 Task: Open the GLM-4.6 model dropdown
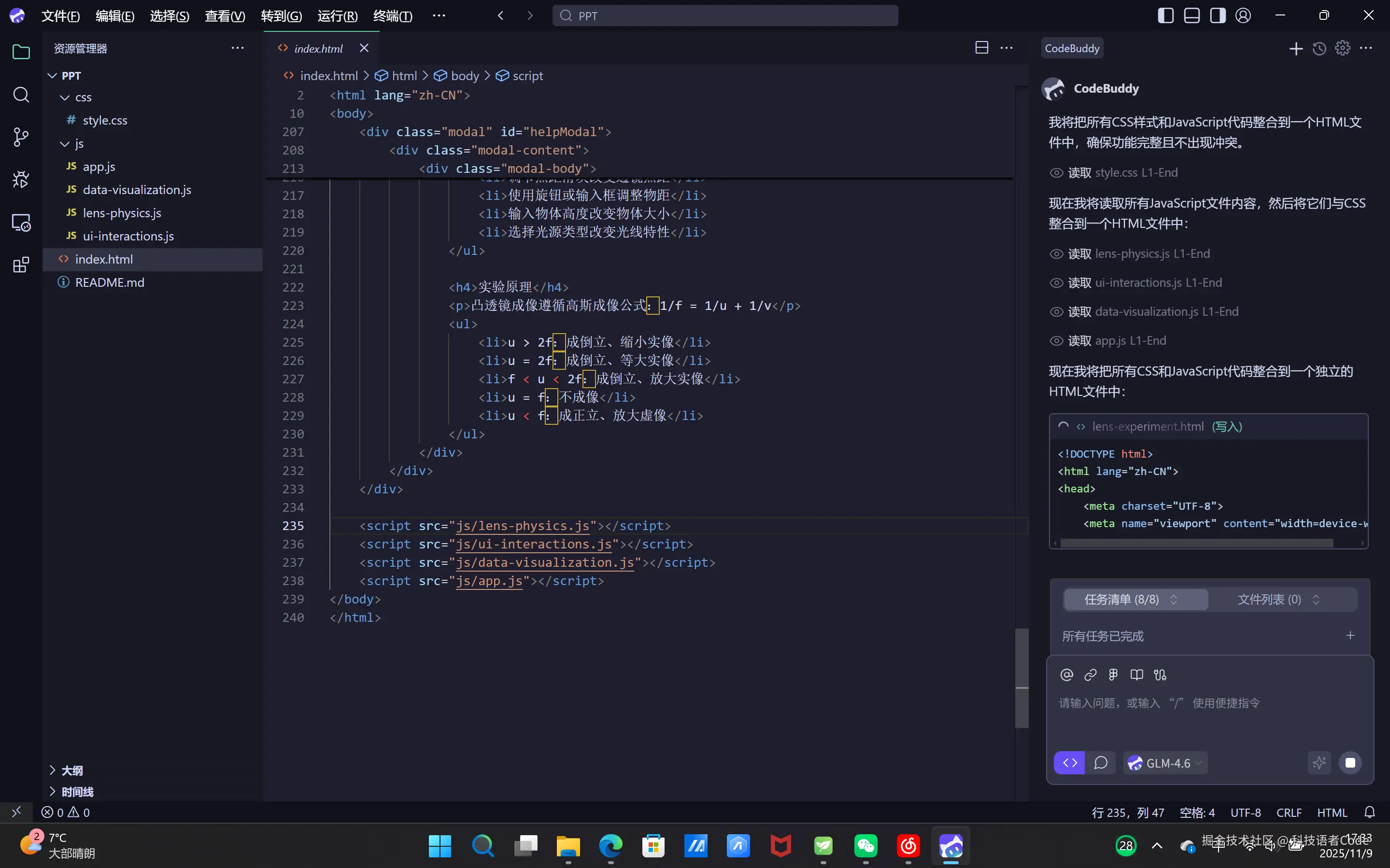pyautogui.click(x=1166, y=763)
